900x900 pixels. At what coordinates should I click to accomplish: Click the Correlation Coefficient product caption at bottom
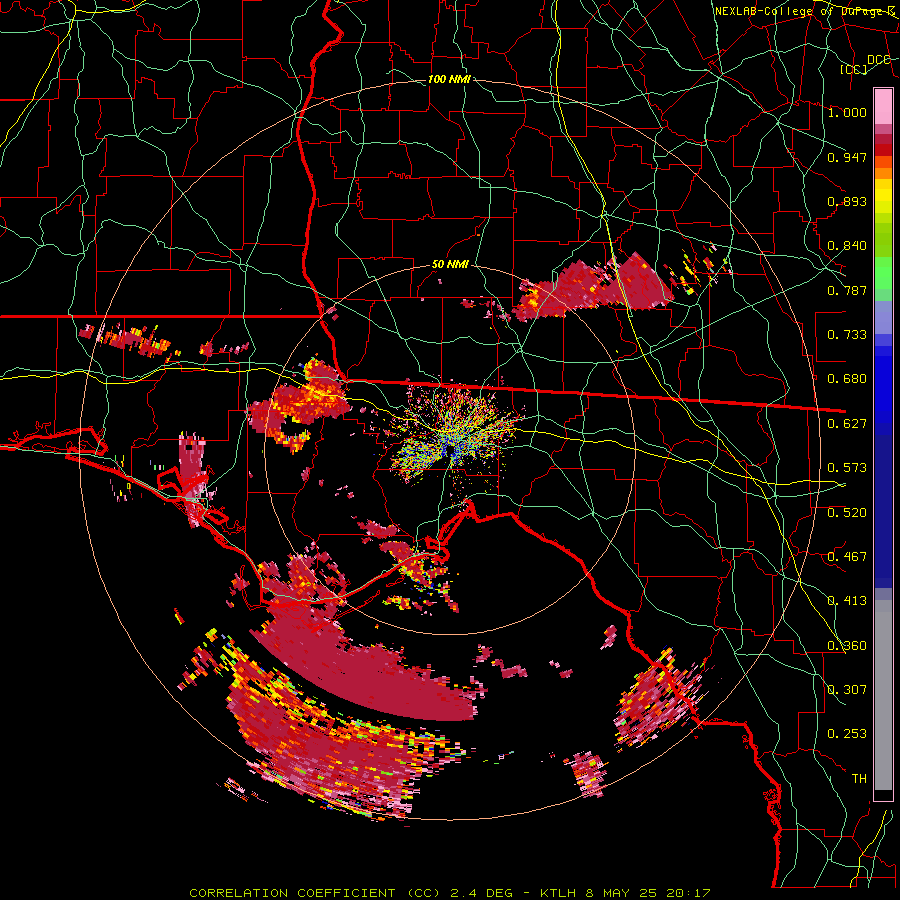[x=450, y=893]
